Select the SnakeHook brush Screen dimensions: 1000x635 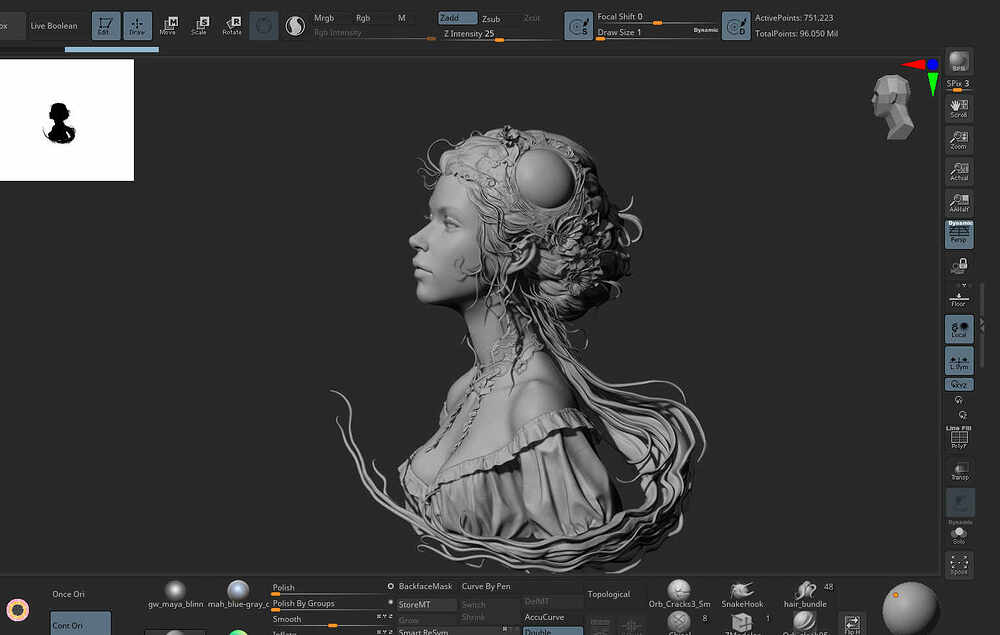[x=742, y=594]
